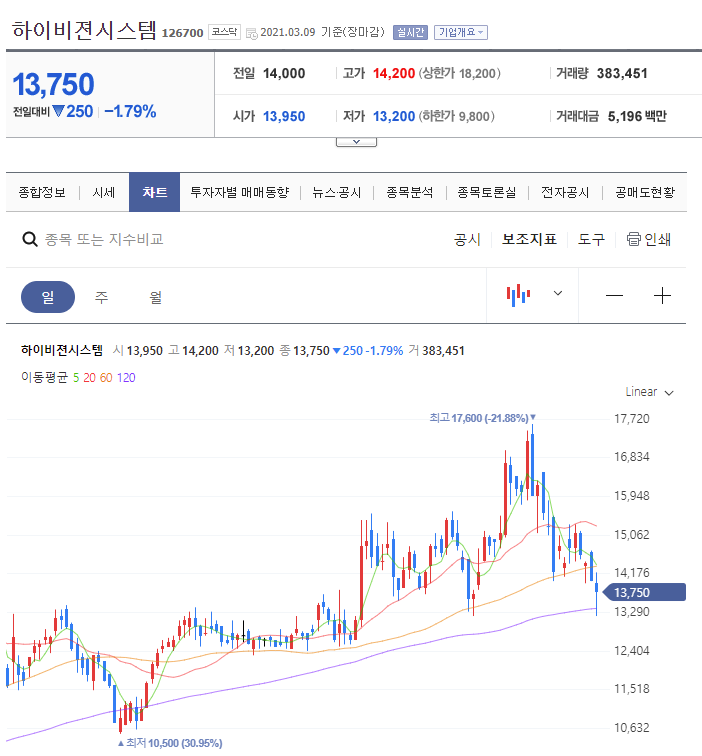The image size is (702, 756).
Task: Open the 도구 tools menu
Action: (x=591, y=239)
